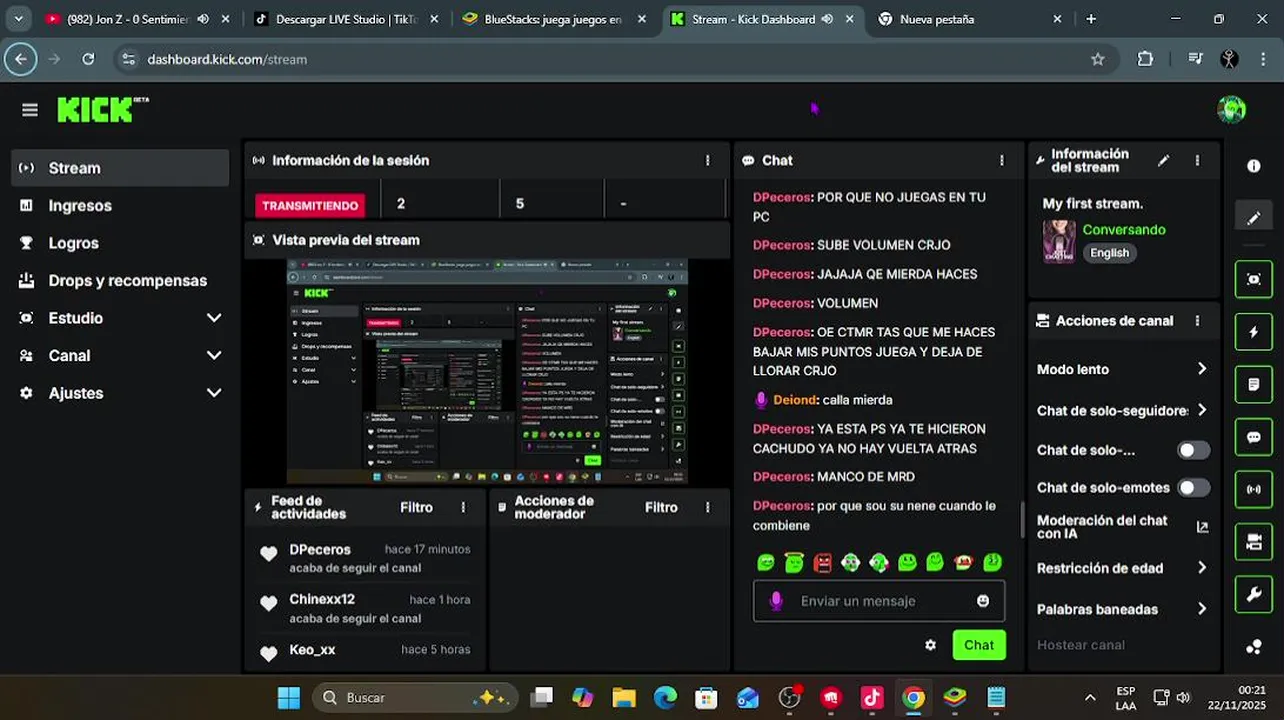Image resolution: width=1284 pixels, height=720 pixels.
Task: Click the three-dots icon at rail bottom
Action: 1254,647
